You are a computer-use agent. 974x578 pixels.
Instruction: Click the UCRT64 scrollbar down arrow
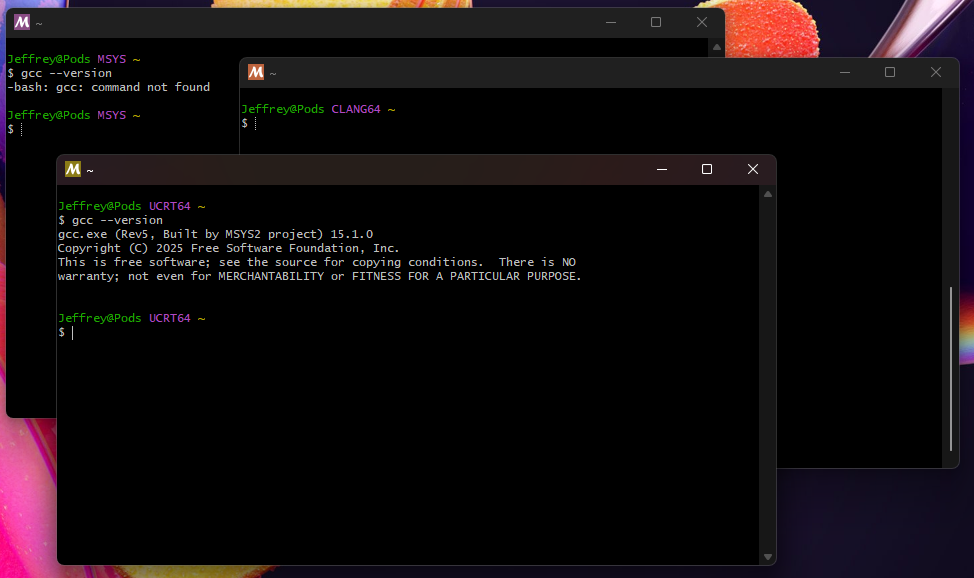pyautogui.click(x=768, y=557)
